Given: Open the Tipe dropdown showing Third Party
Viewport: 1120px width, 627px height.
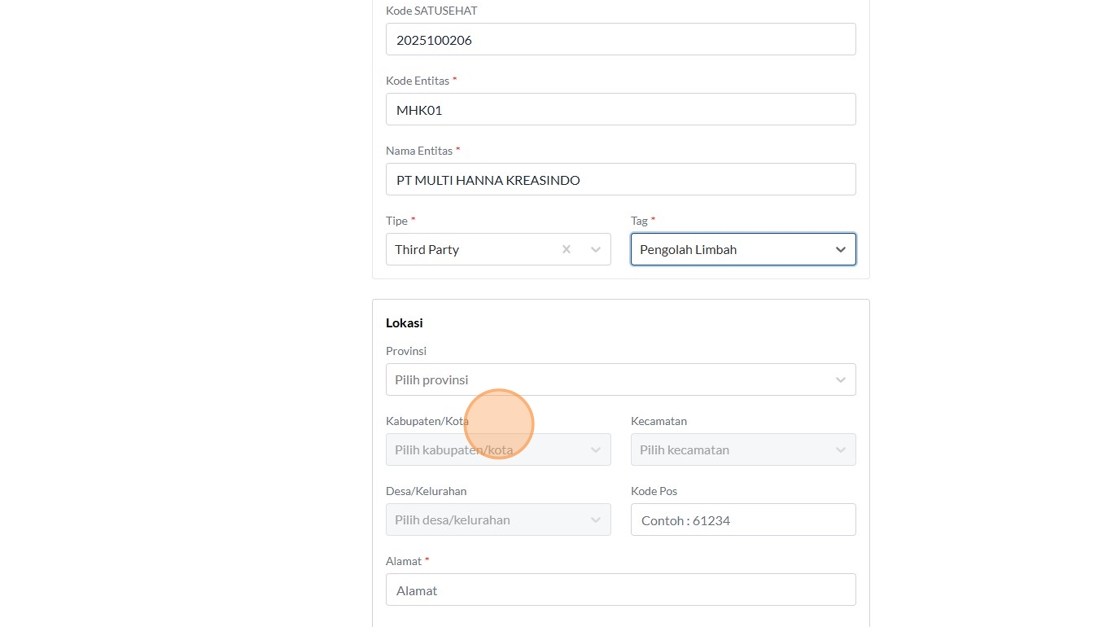Looking at the screenshot, I should point(470,249).
